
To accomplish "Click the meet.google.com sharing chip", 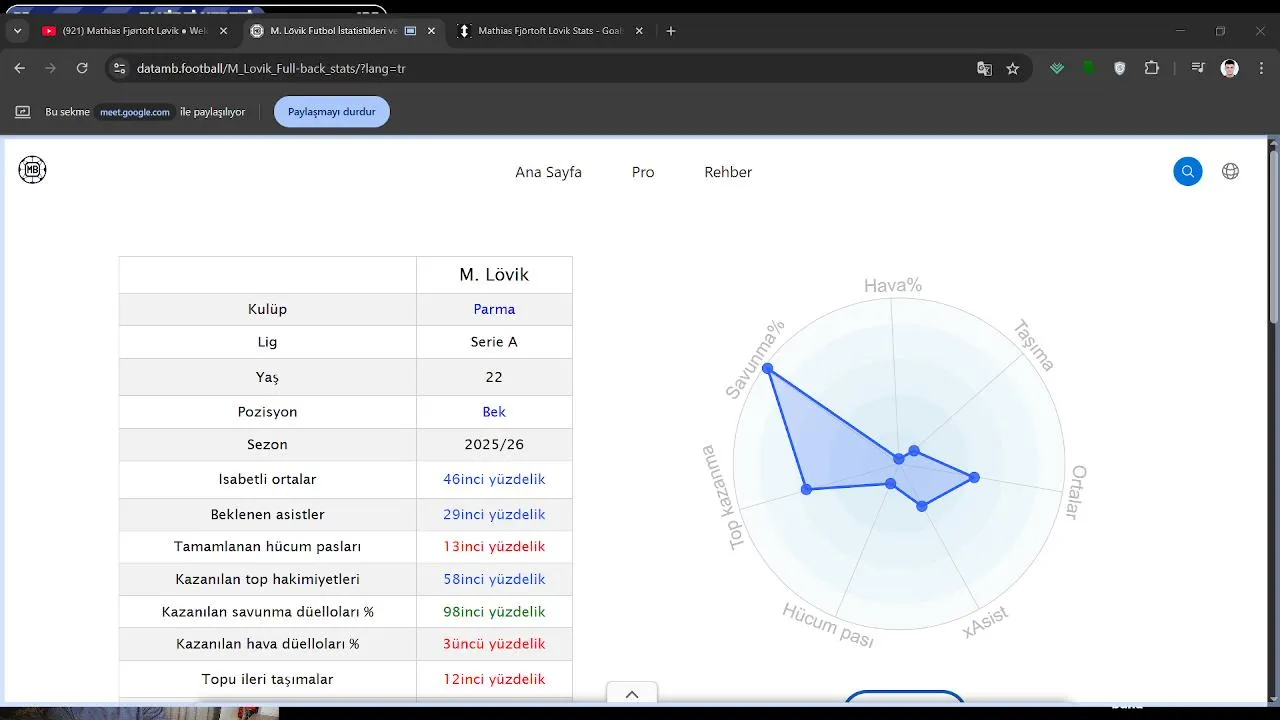I will point(135,112).
